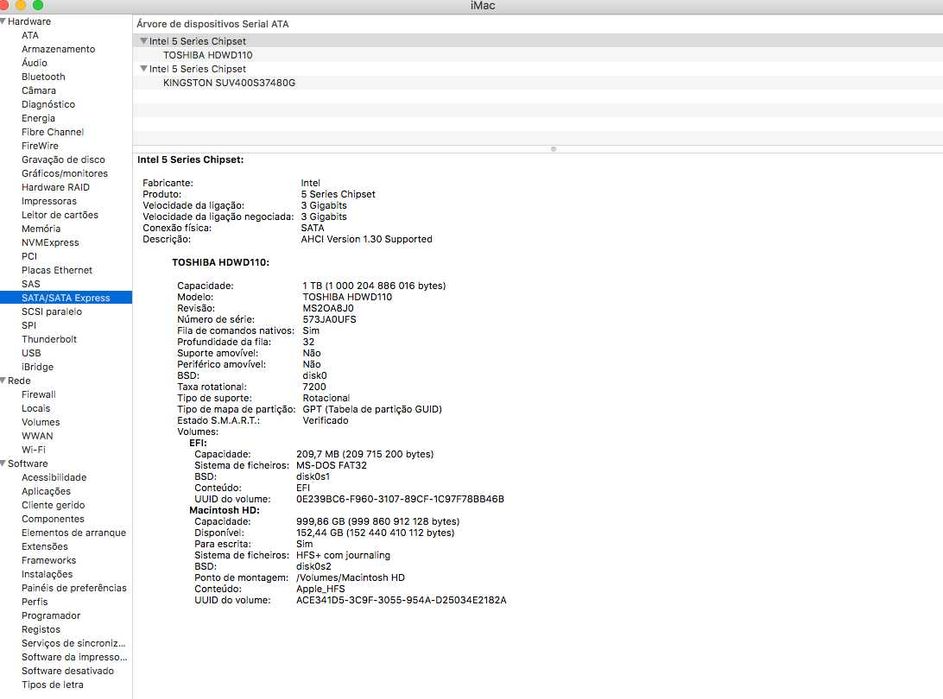Select Fibre Channel entry
Screen dimensions: 943x699
click(52, 132)
